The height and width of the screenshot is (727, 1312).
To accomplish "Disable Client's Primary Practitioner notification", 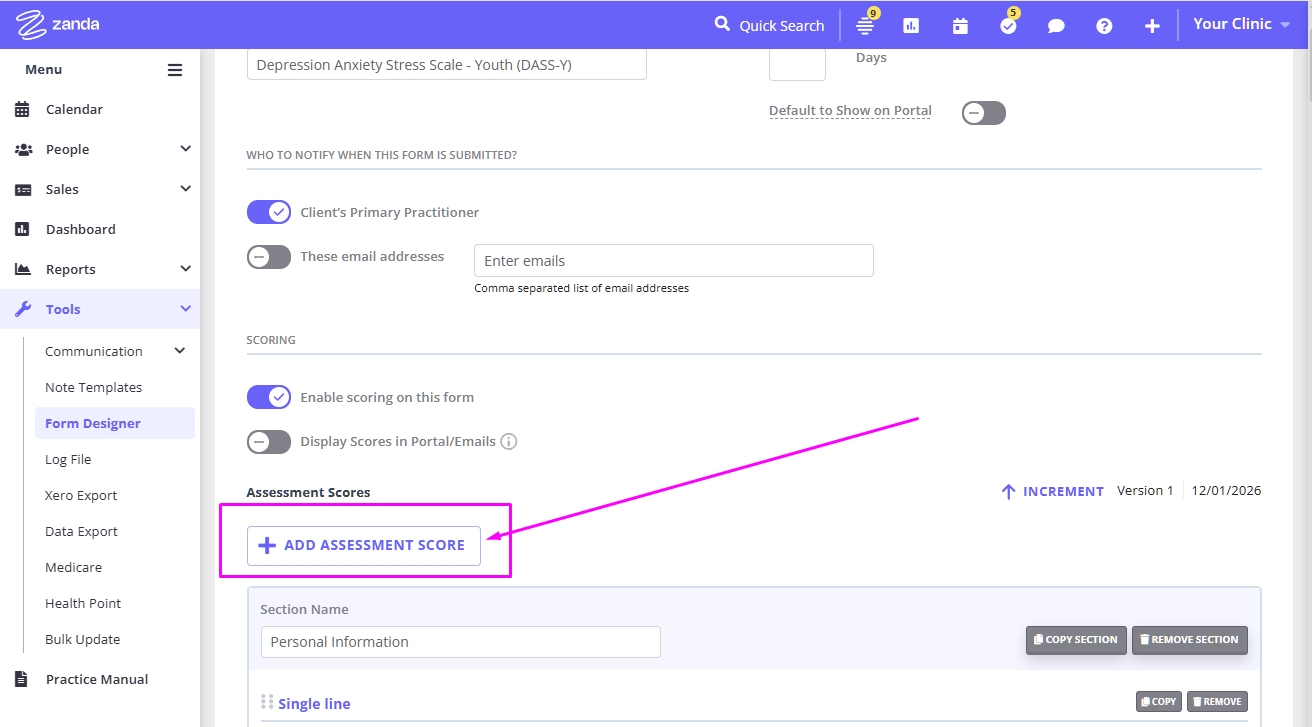I will (x=268, y=211).
